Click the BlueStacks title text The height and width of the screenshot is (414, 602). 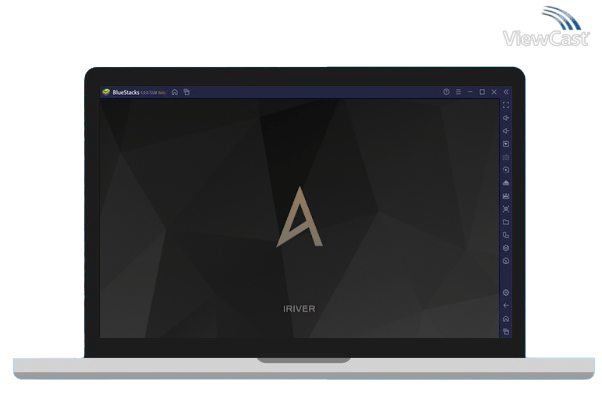click(x=126, y=93)
